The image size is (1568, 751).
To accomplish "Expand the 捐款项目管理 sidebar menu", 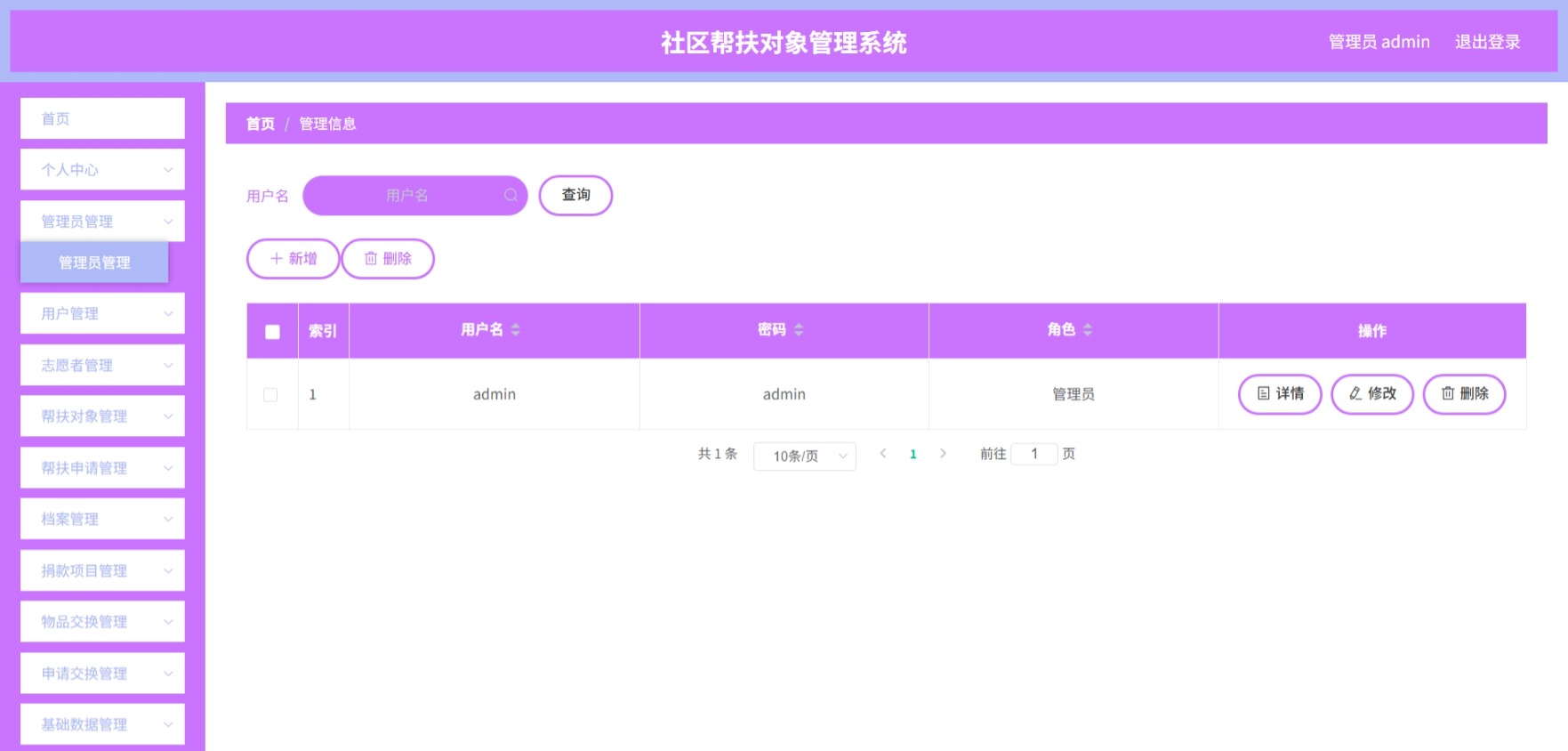I will [x=102, y=570].
